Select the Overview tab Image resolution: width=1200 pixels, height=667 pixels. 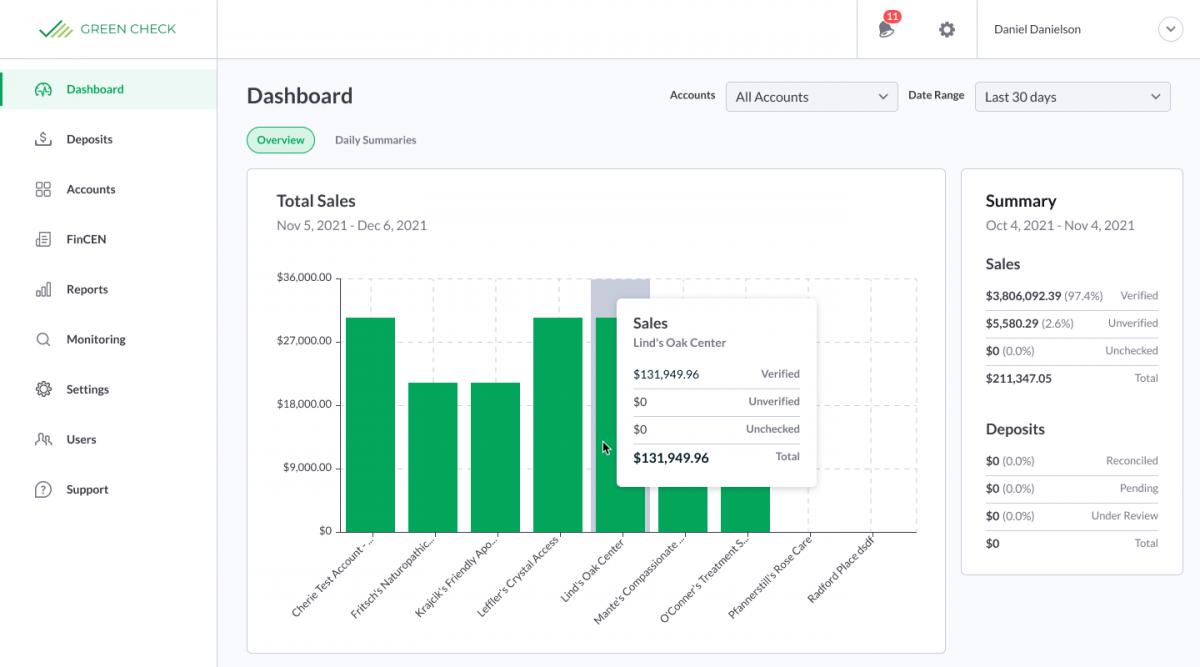pos(280,140)
